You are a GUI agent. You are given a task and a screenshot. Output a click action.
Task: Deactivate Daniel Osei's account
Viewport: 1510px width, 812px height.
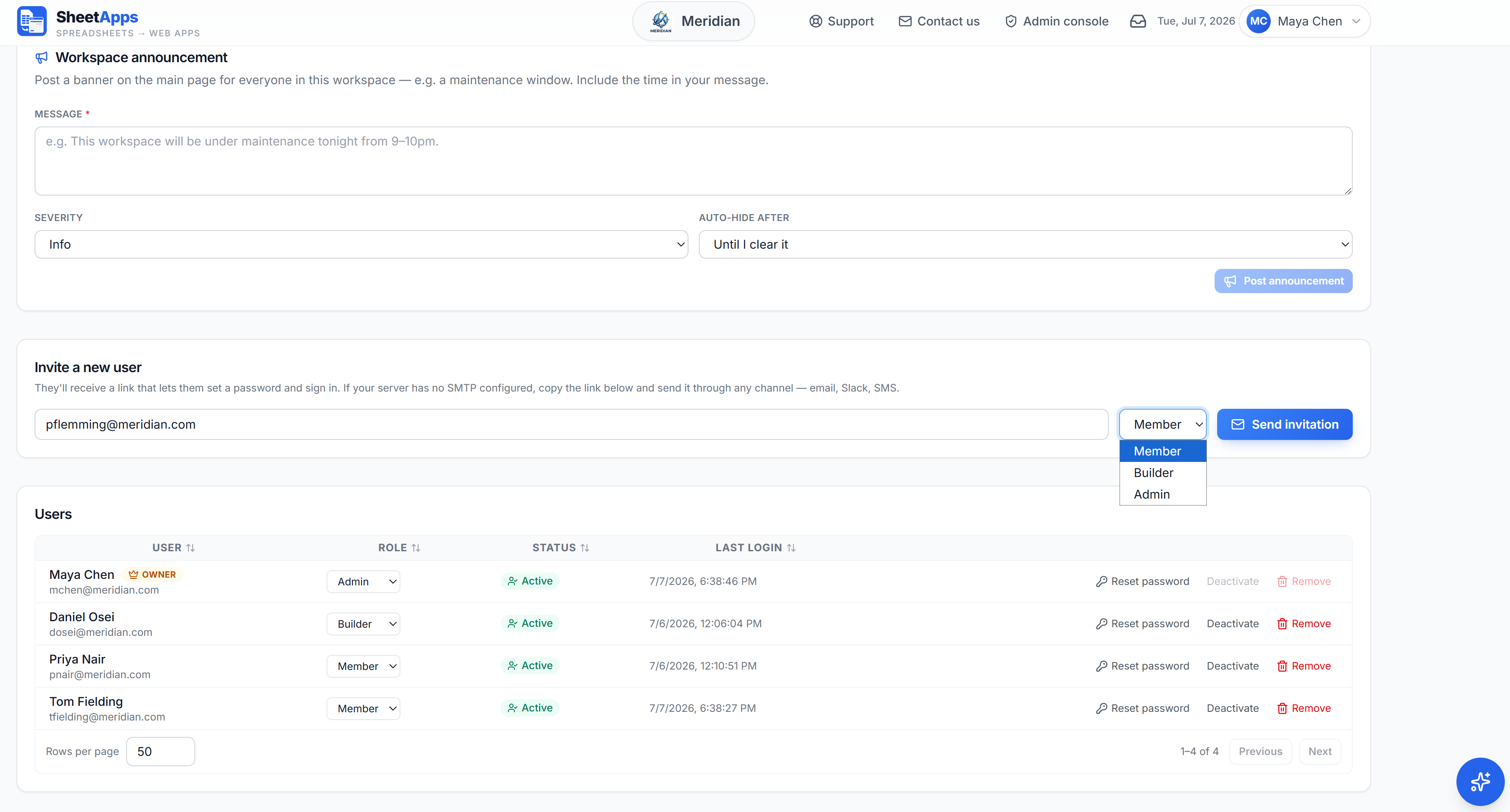(1232, 624)
